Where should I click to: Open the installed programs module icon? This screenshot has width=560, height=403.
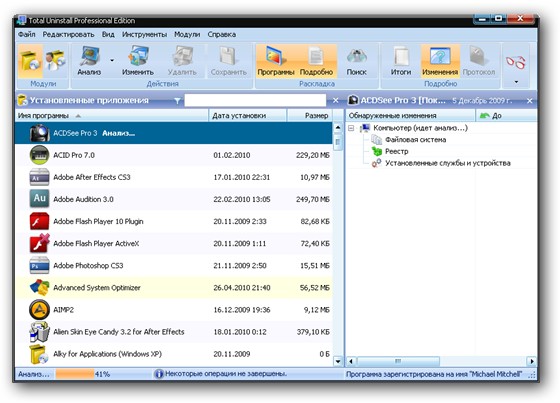click(30, 60)
